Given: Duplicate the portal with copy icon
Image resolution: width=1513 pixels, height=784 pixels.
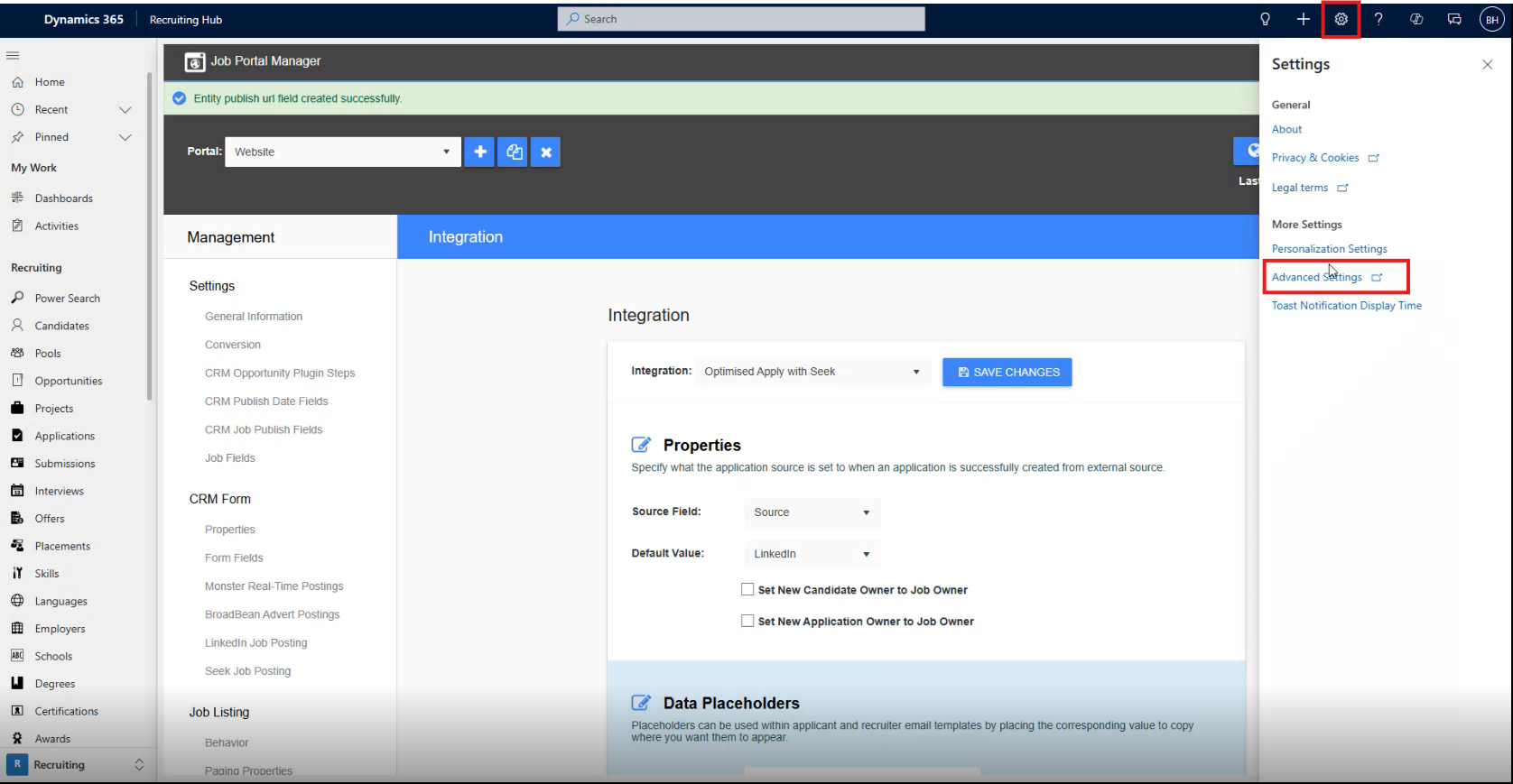Looking at the screenshot, I should (513, 152).
